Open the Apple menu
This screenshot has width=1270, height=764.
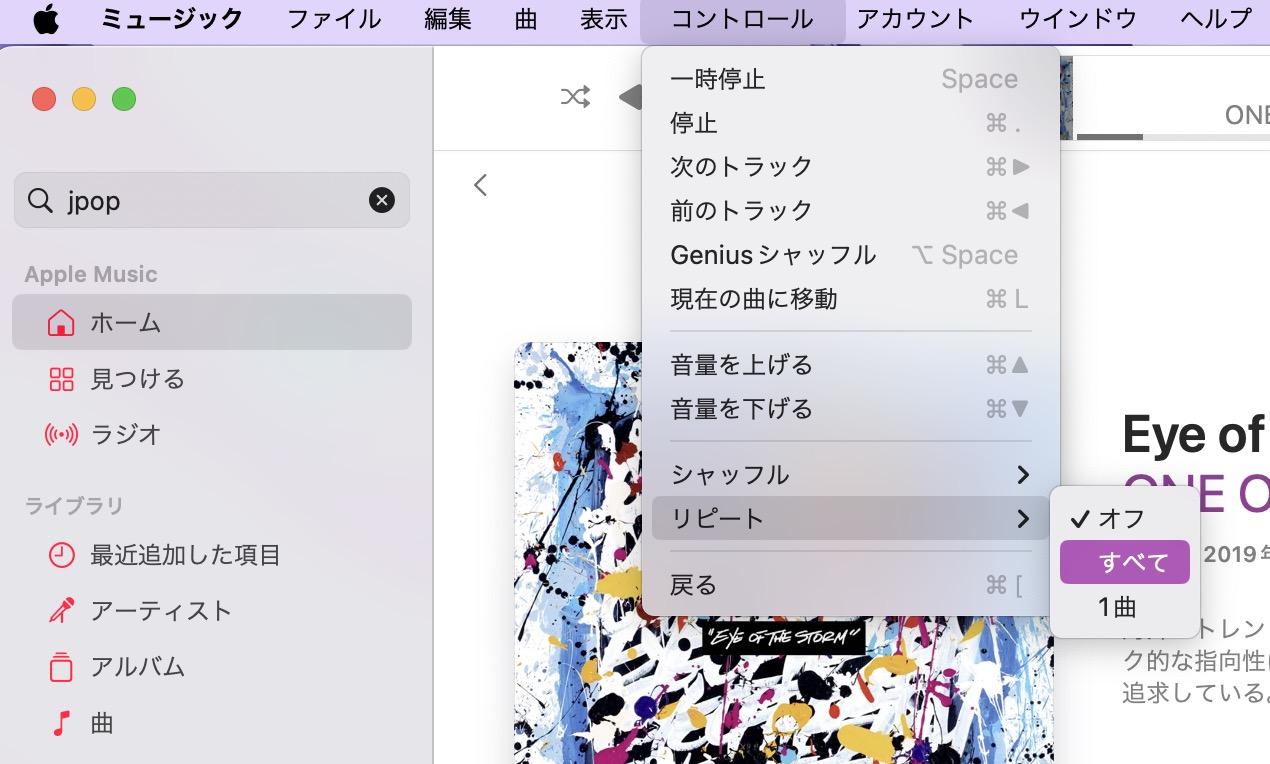tap(46, 20)
